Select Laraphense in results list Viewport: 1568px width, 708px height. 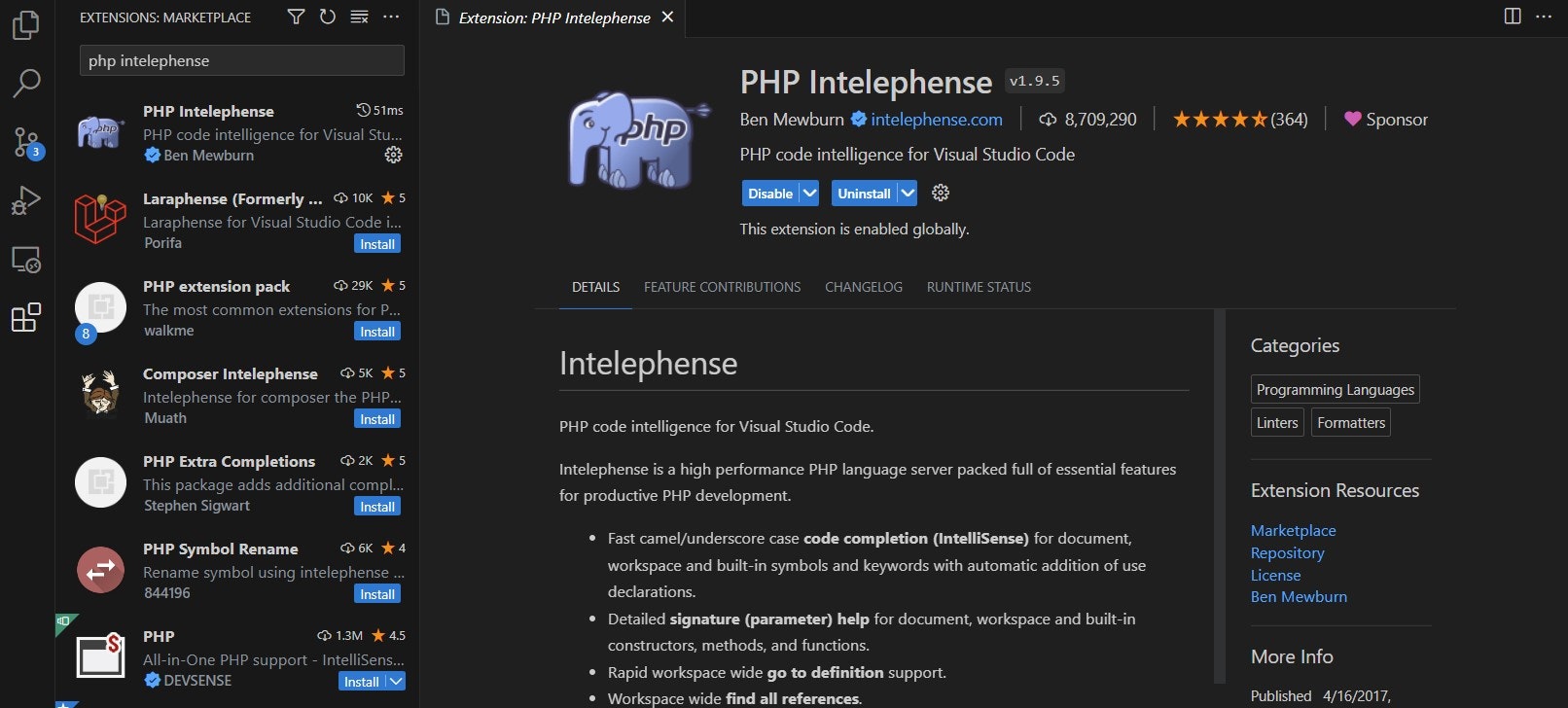pyautogui.click(x=237, y=220)
